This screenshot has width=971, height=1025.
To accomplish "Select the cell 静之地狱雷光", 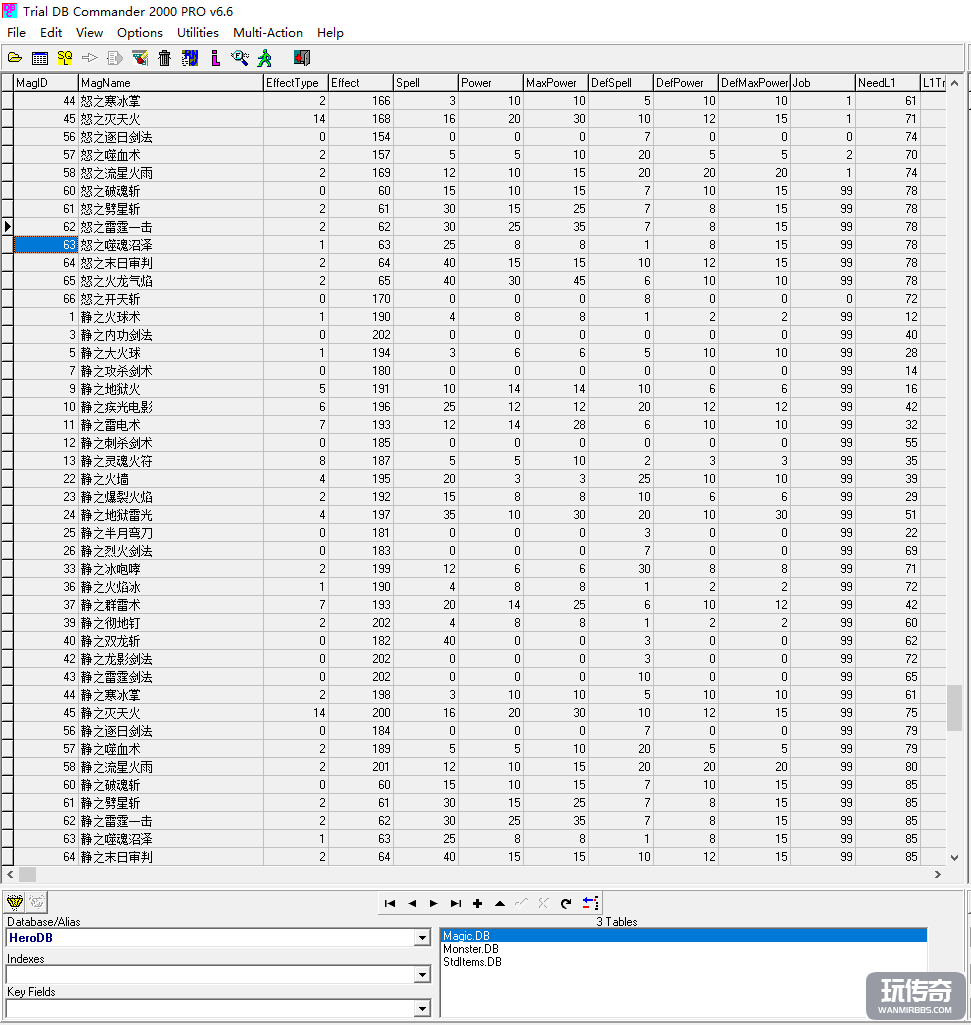I will coord(171,515).
